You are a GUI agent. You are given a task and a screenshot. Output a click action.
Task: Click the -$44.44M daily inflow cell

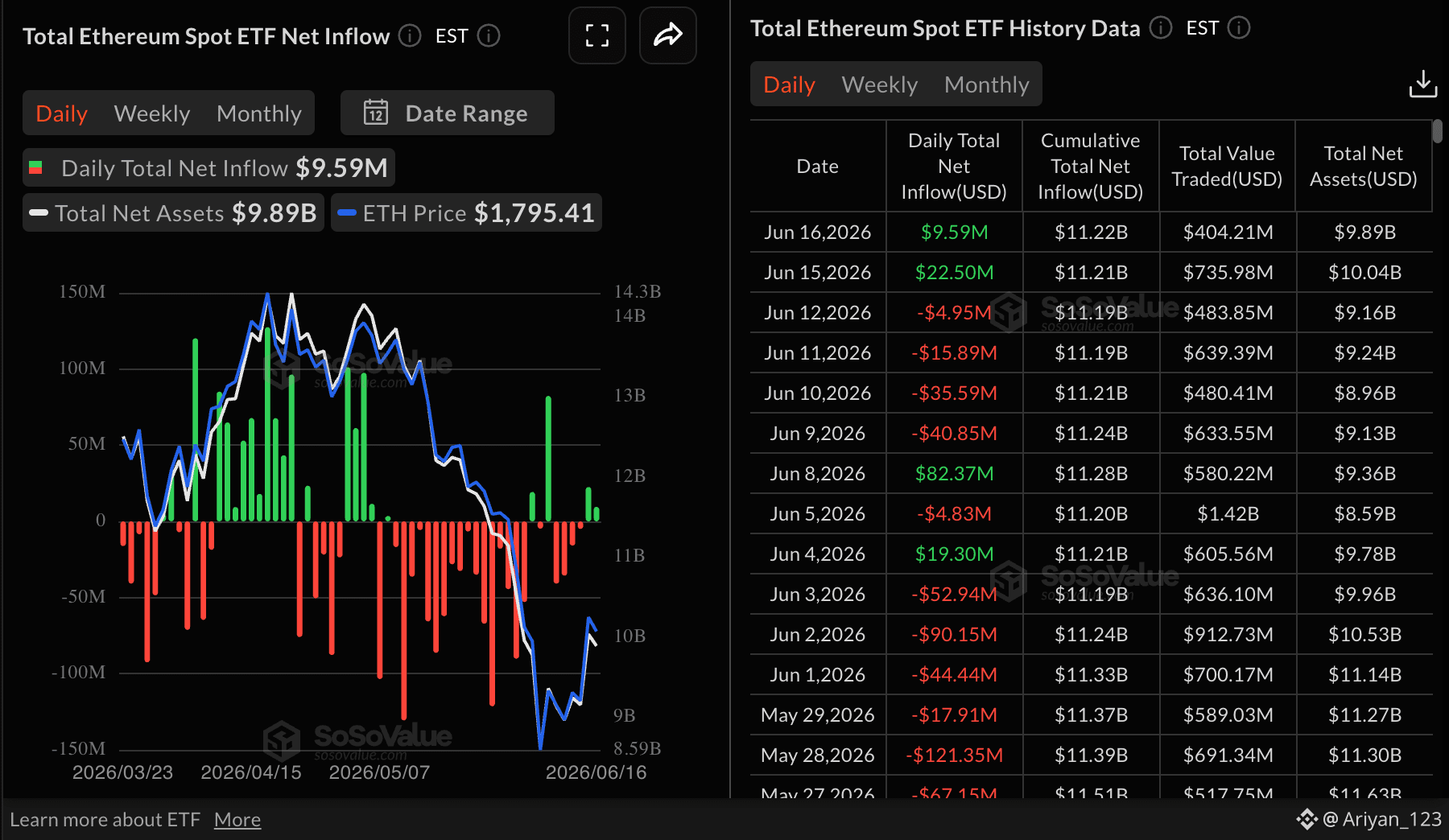tap(955, 674)
